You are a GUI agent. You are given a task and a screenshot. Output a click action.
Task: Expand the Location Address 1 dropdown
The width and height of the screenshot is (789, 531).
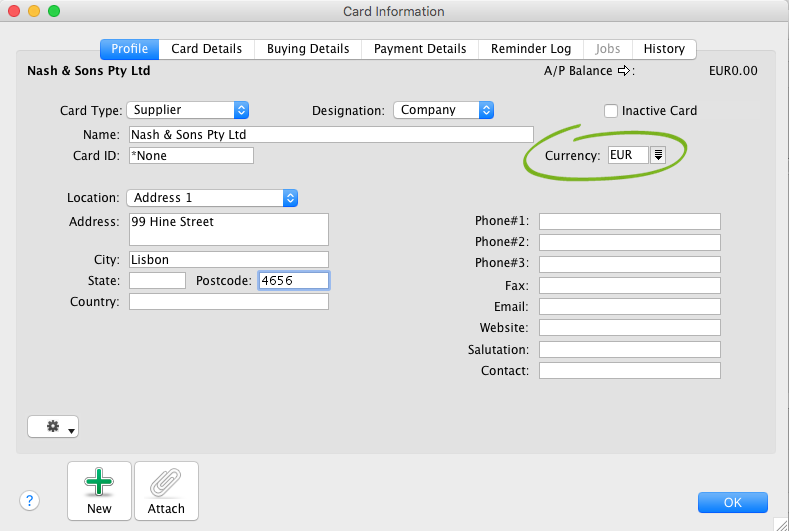(290, 198)
